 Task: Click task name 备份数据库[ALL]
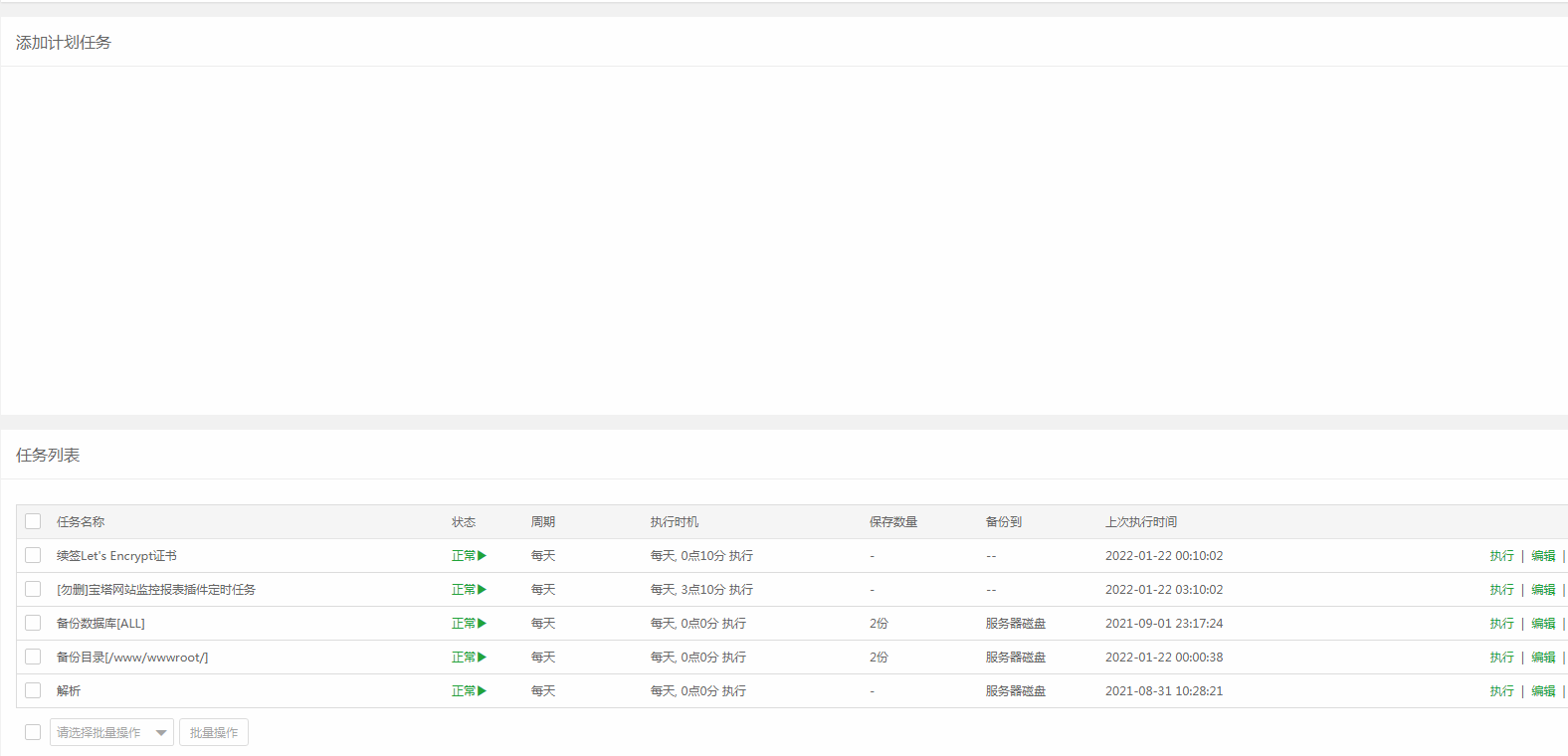tap(100, 624)
